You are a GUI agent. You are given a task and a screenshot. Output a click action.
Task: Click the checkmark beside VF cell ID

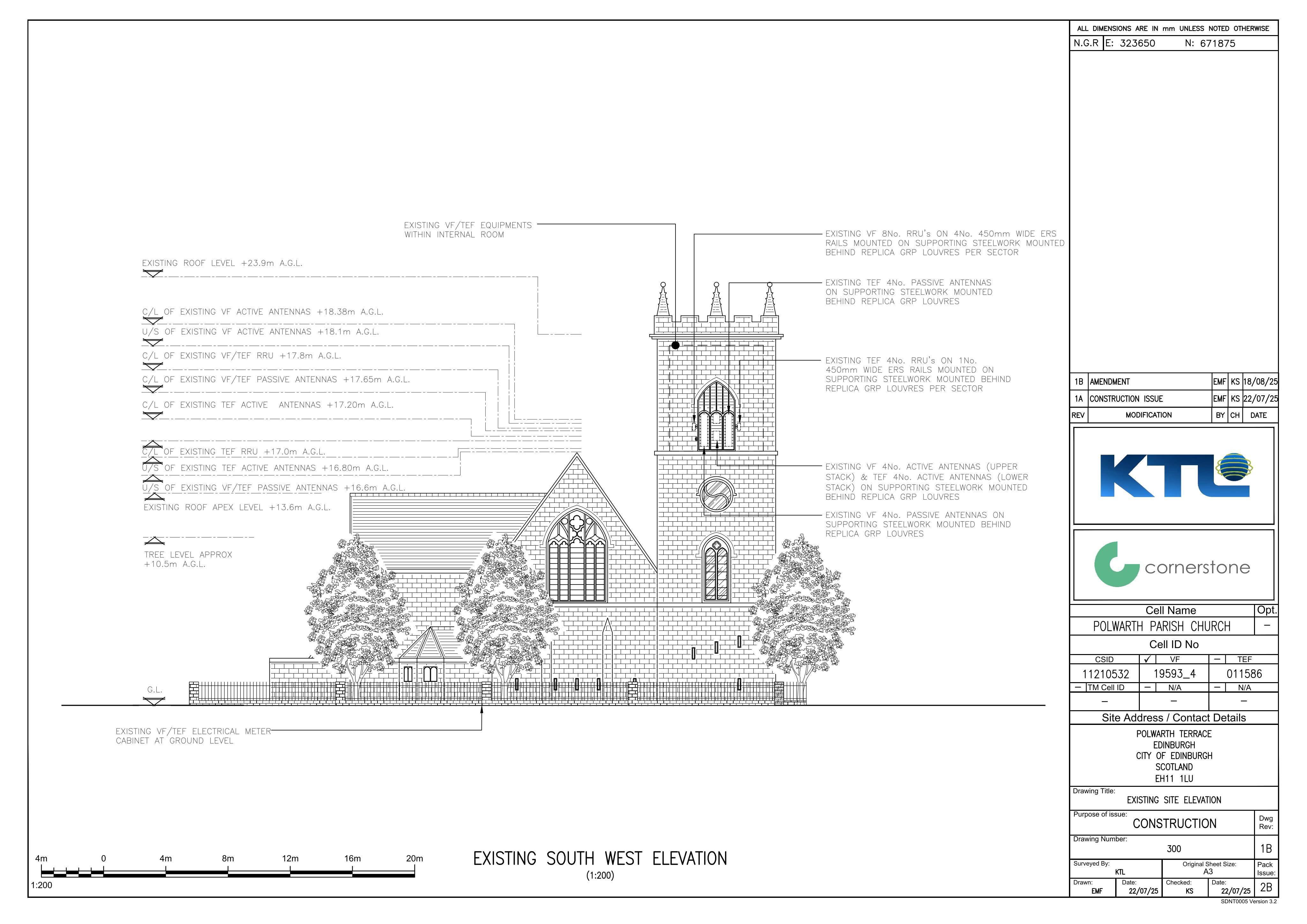(x=1147, y=659)
